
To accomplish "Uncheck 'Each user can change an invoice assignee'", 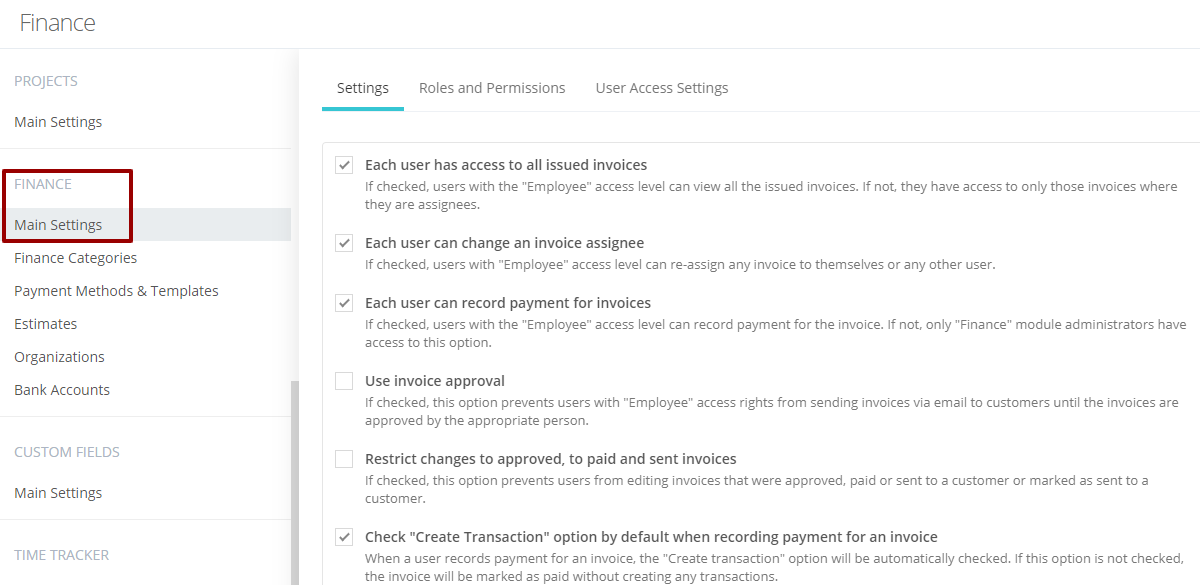I will click(x=344, y=243).
